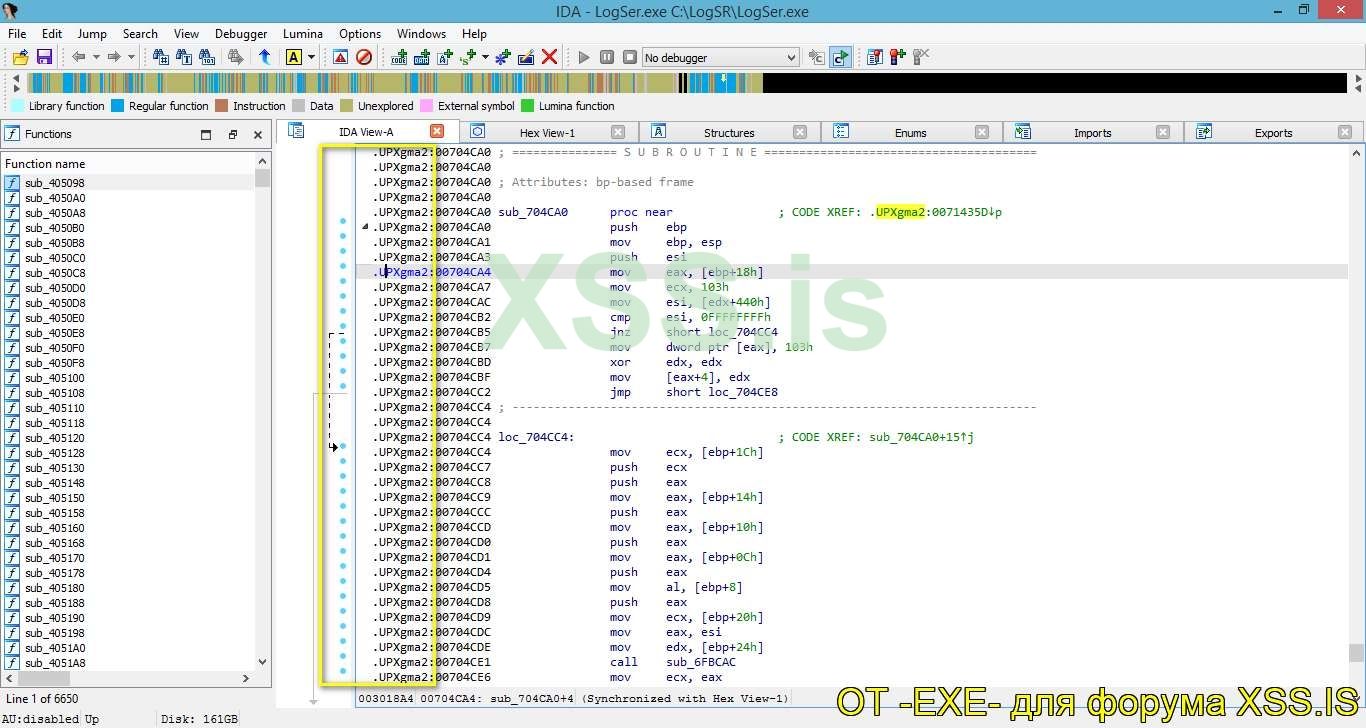Click the Regular function legend color swatch

(x=118, y=106)
